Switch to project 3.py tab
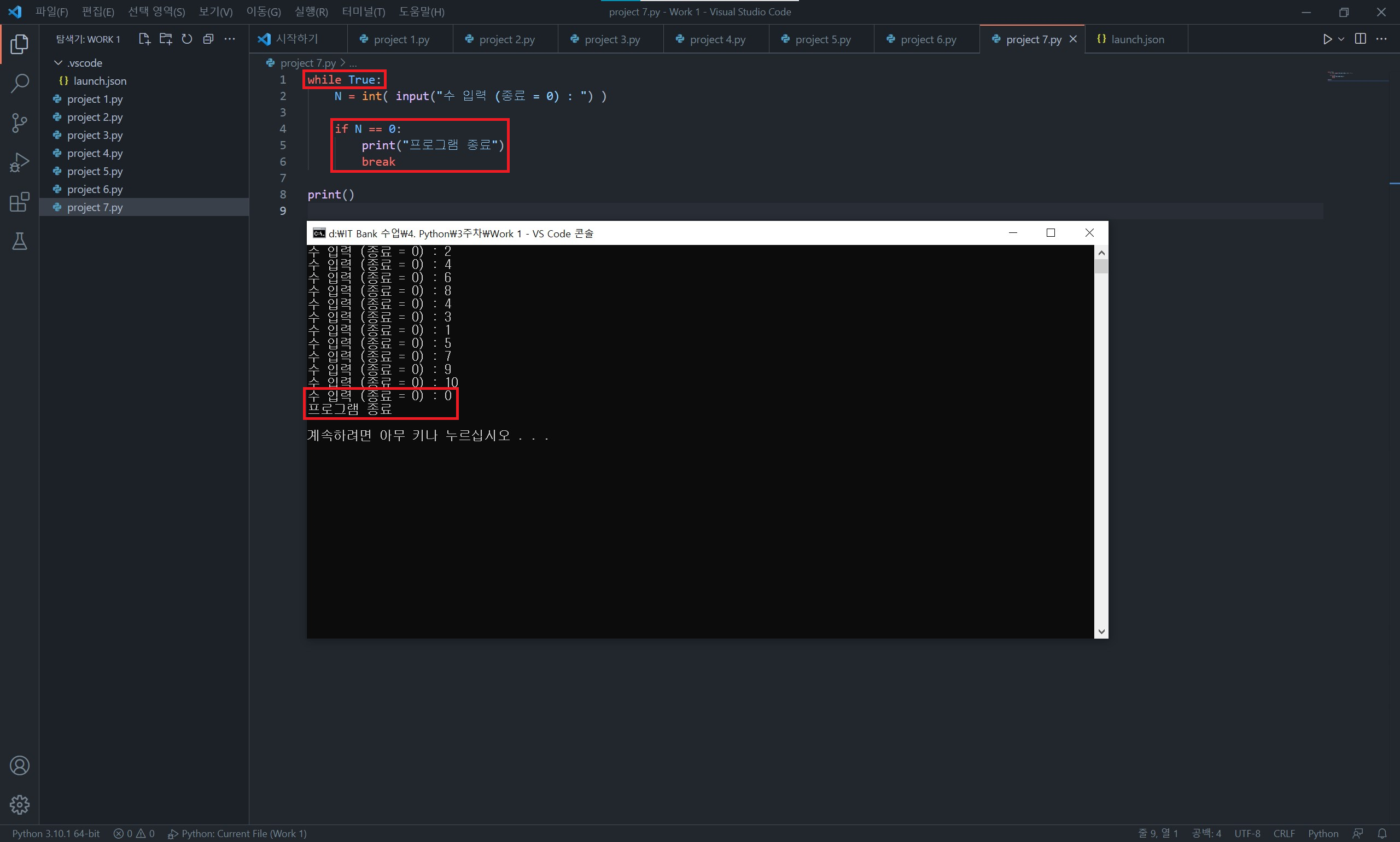Viewport: 1400px width, 842px height. (x=611, y=39)
